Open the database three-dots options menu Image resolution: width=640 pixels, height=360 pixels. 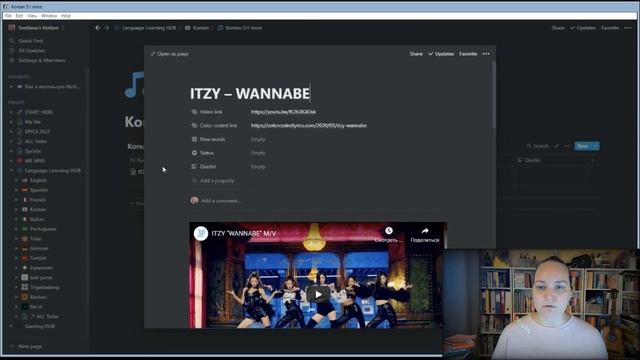coord(567,146)
